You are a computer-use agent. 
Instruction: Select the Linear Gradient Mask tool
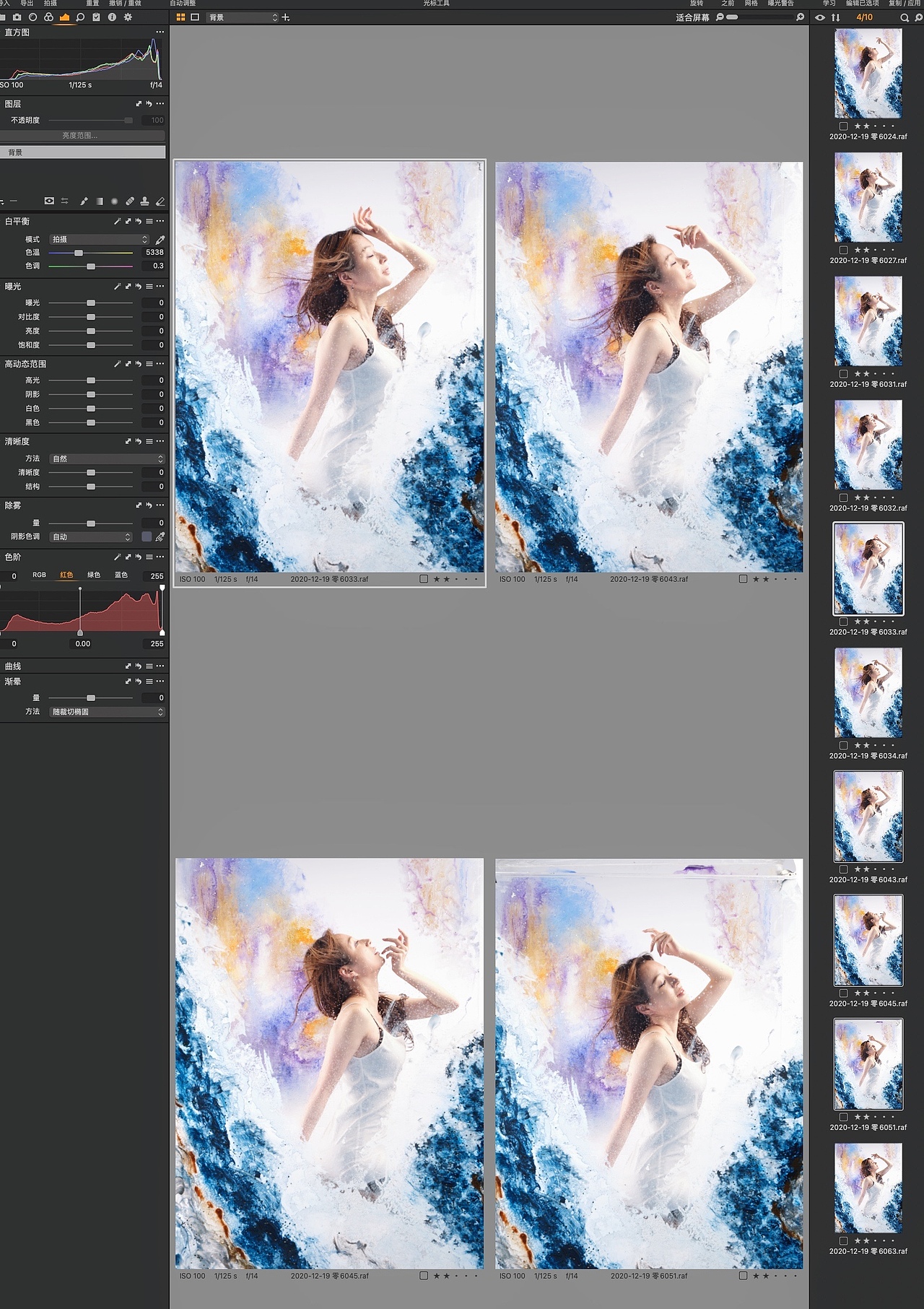pos(100,201)
